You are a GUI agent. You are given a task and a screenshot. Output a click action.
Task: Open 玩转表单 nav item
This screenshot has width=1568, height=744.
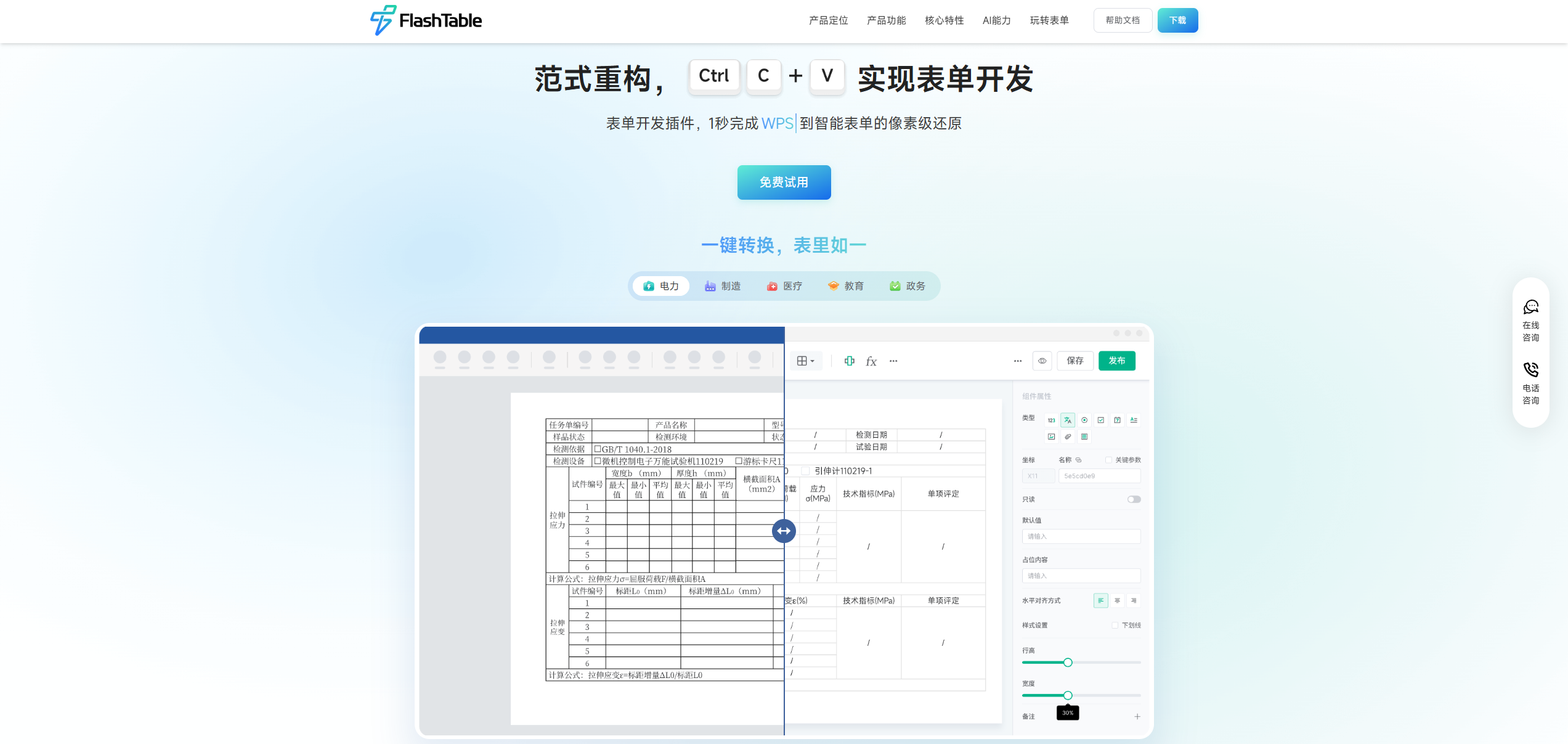1049,20
